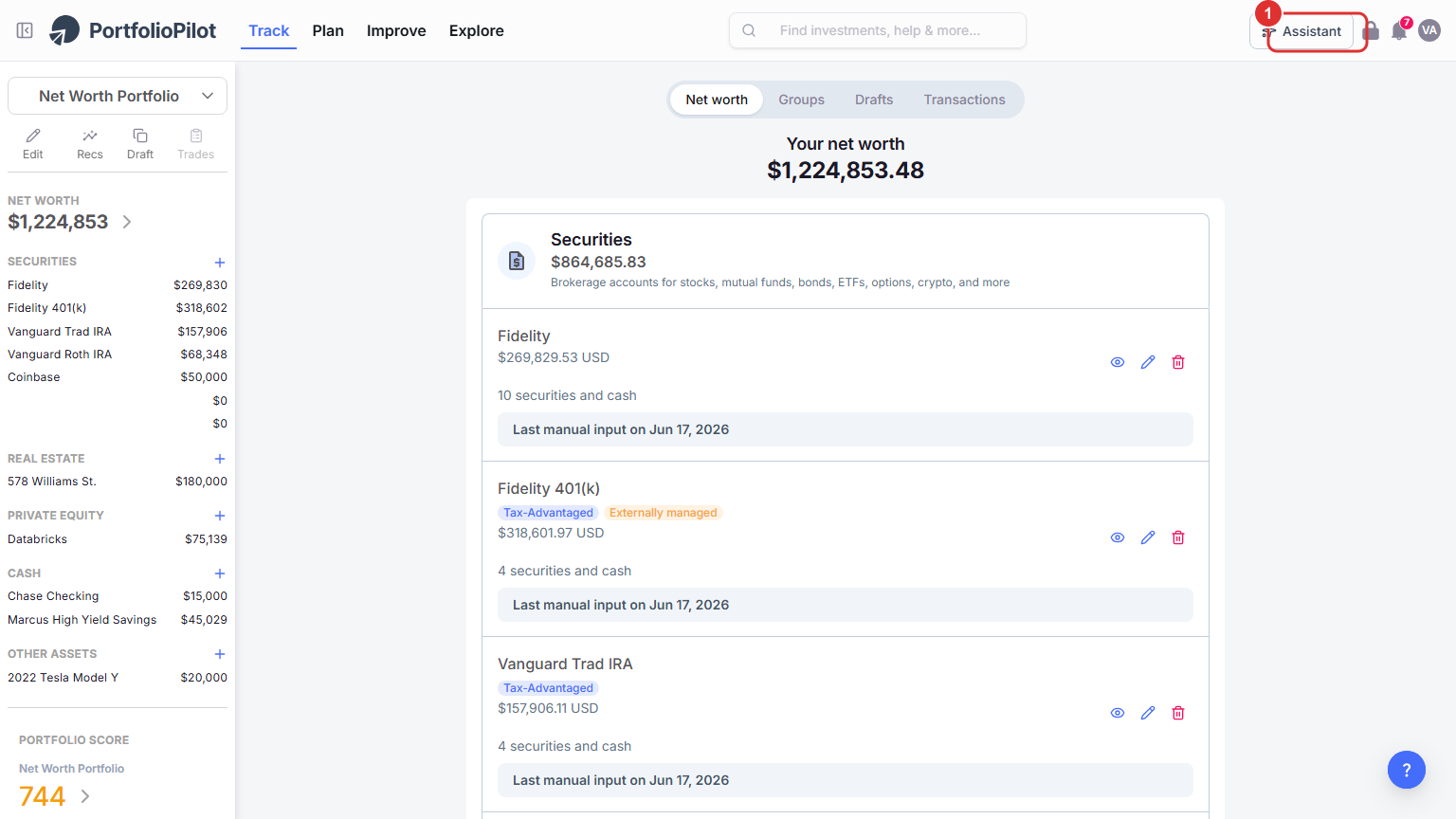This screenshot has height=819, width=1456.
Task: Delete the Vanguard Trad IRA account
Action: tap(1178, 713)
